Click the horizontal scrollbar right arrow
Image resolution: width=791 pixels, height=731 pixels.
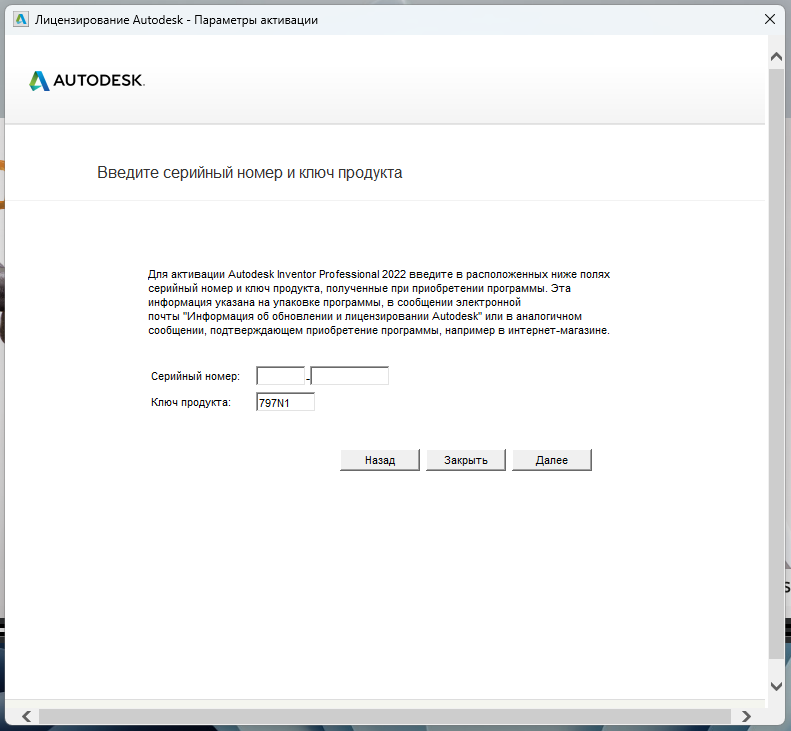point(746,716)
